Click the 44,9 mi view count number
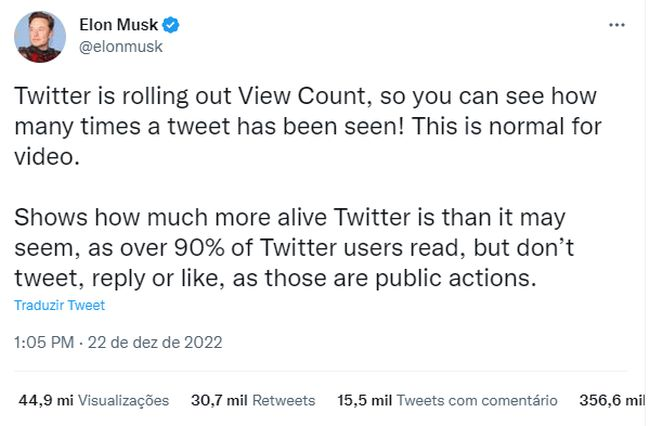Screen dimensions: 650x426 pyautogui.click(x=45, y=400)
